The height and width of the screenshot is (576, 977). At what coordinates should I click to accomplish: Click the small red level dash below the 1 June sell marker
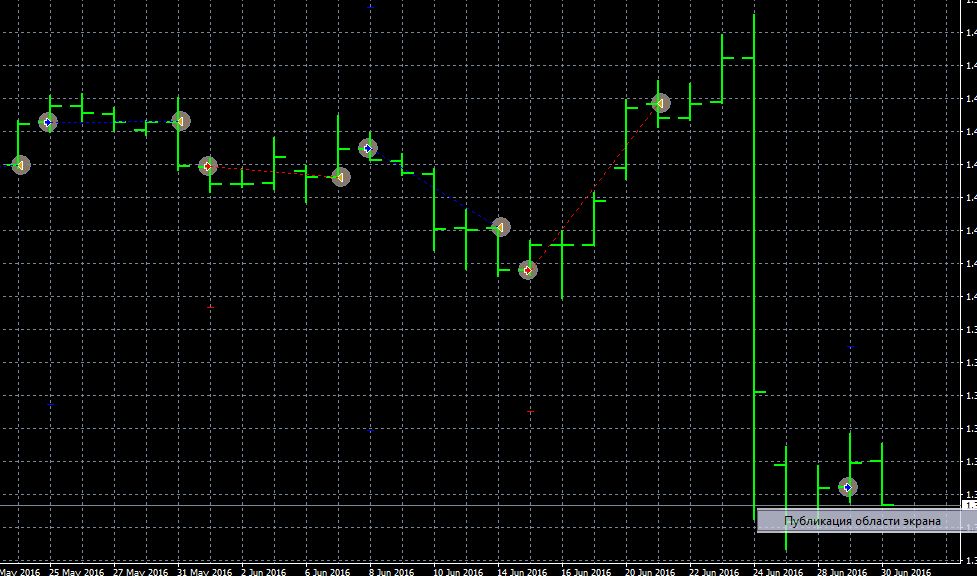(x=211, y=307)
